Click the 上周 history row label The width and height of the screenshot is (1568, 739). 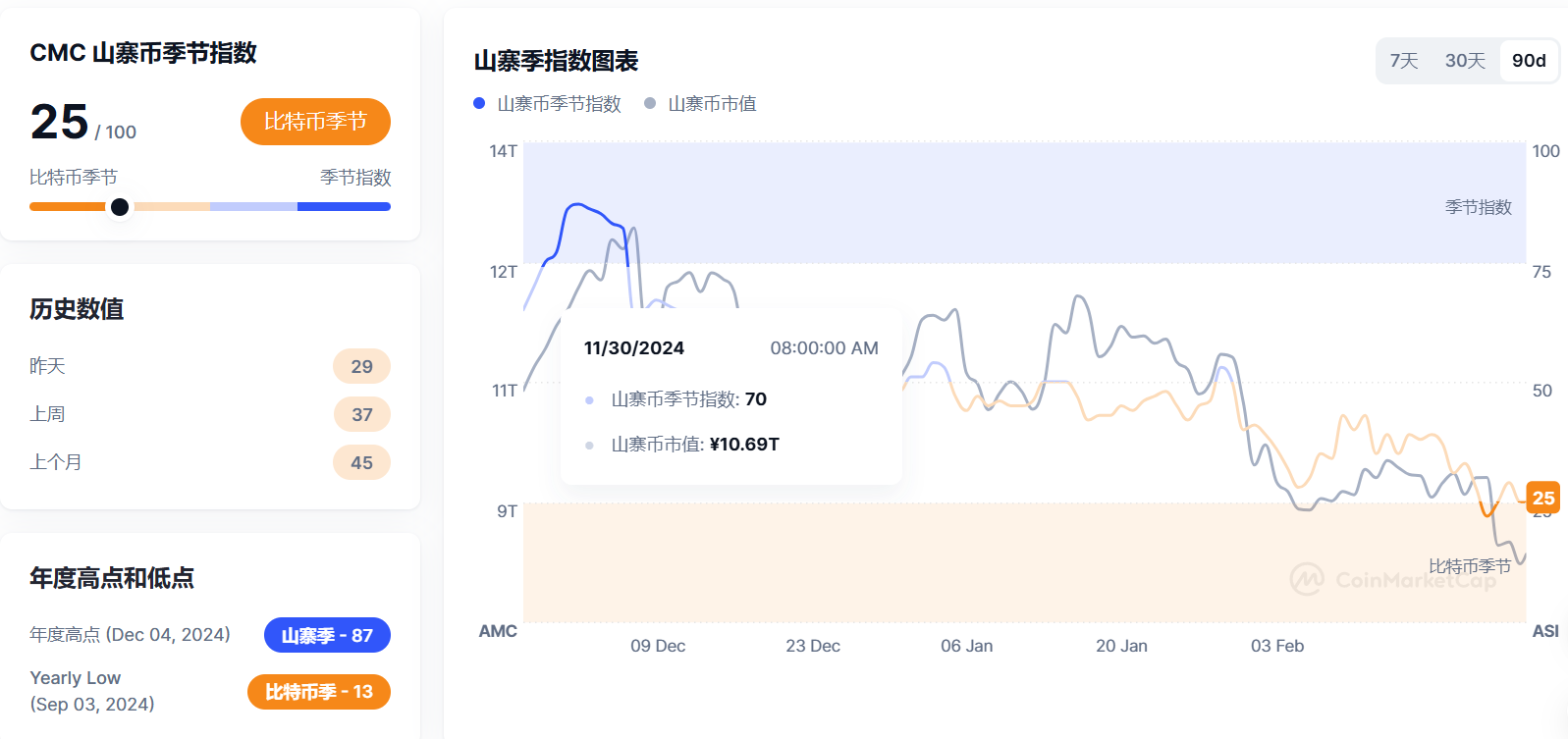click(47, 414)
